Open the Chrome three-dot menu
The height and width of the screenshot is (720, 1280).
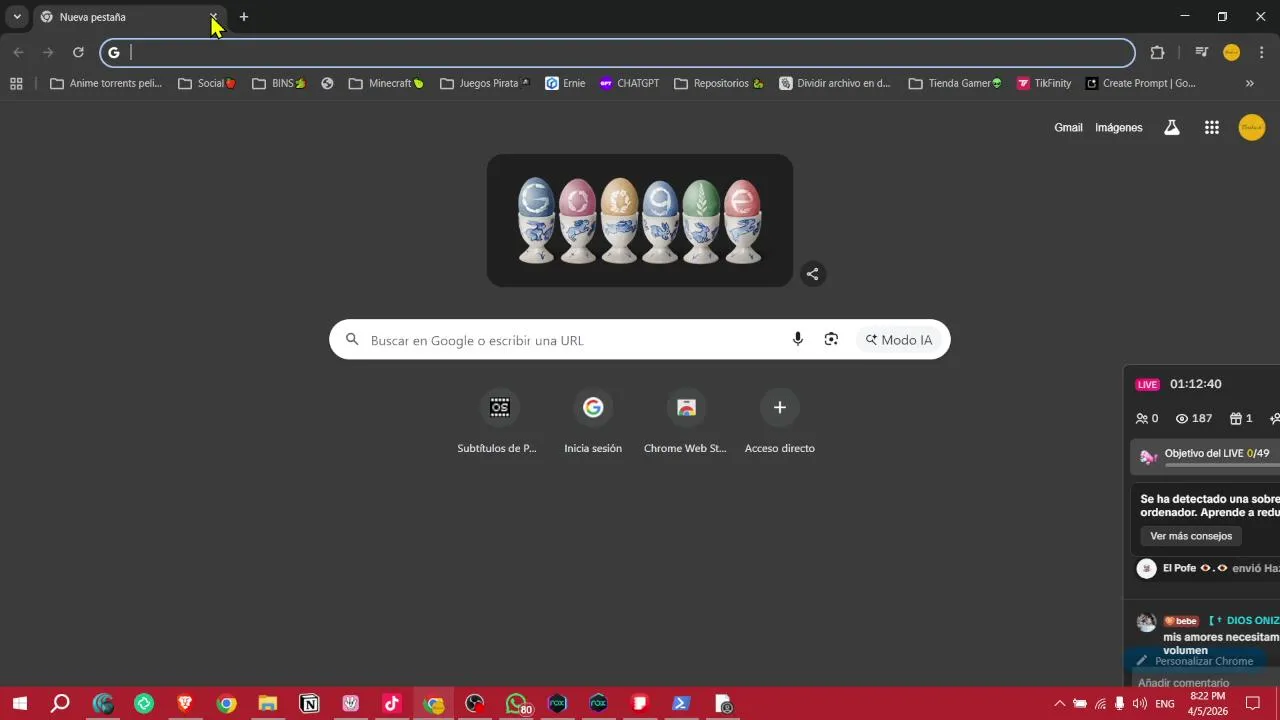(x=1261, y=53)
